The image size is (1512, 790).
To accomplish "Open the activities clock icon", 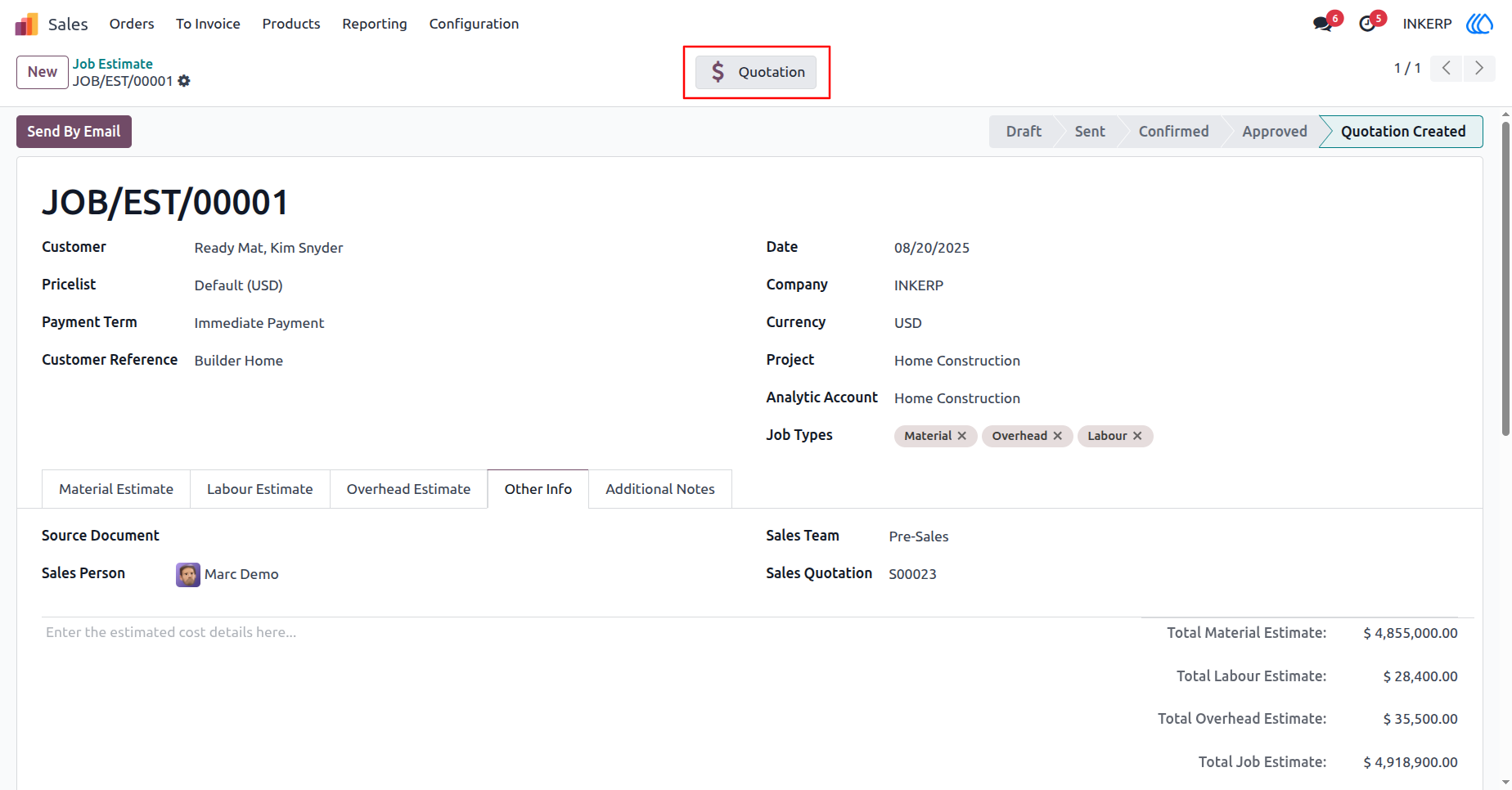I will click(1367, 24).
